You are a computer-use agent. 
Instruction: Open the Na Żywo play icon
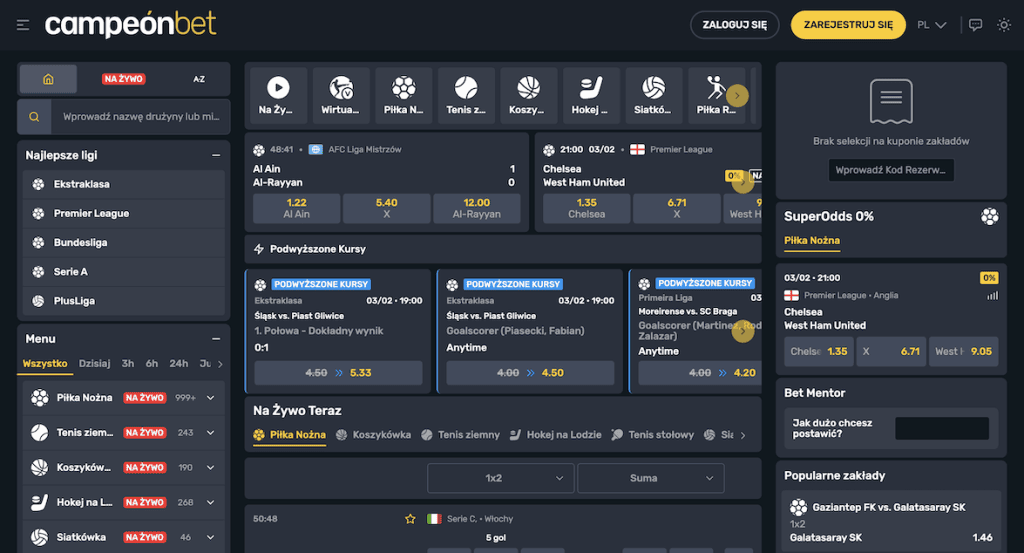pos(278,87)
